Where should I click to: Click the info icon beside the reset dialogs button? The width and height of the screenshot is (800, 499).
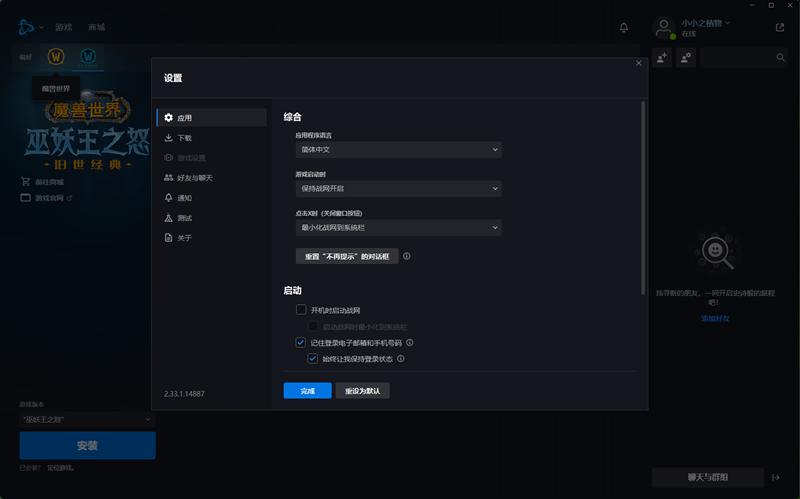[407, 256]
